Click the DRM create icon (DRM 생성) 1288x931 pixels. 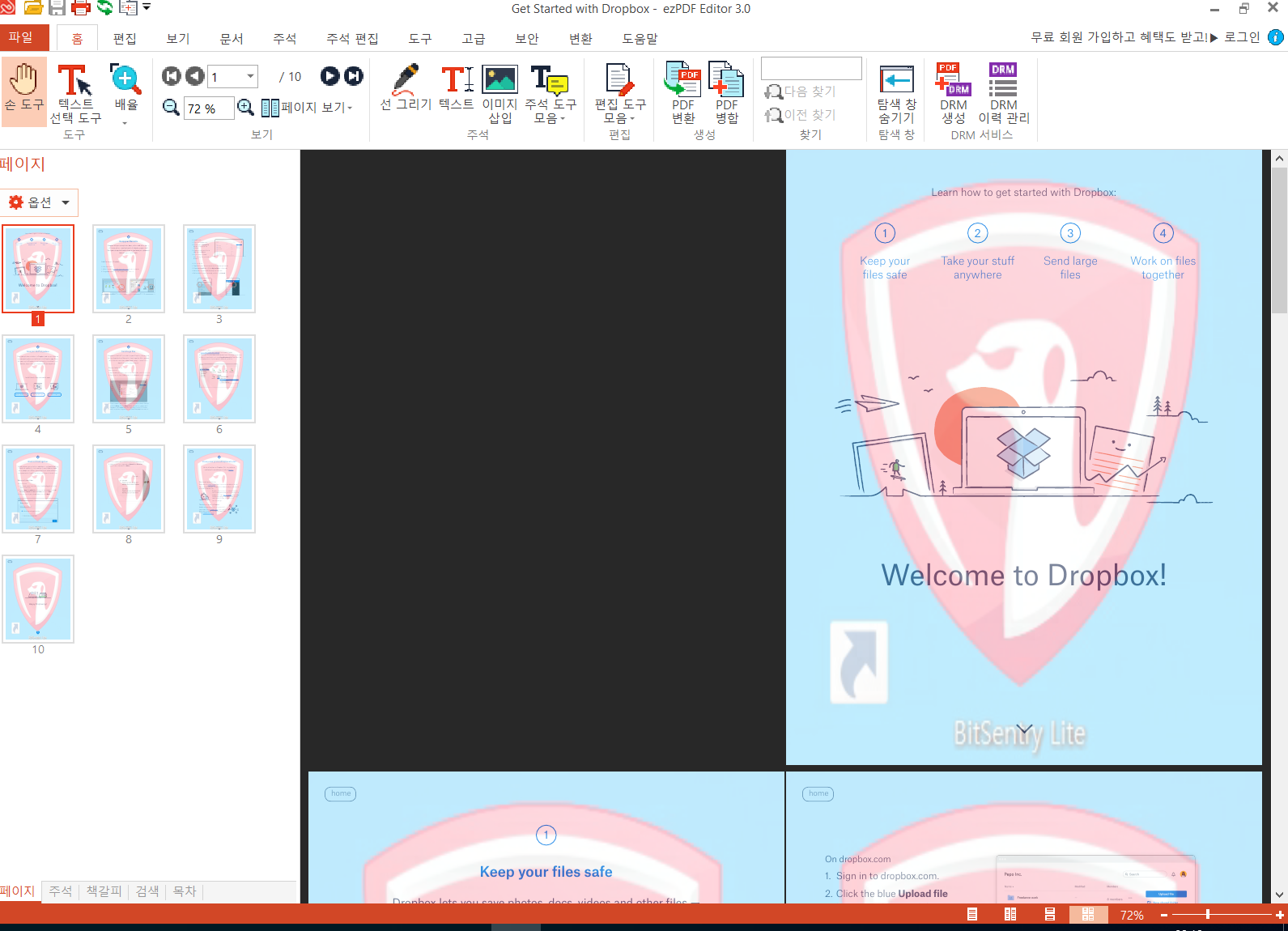(954, 92)
